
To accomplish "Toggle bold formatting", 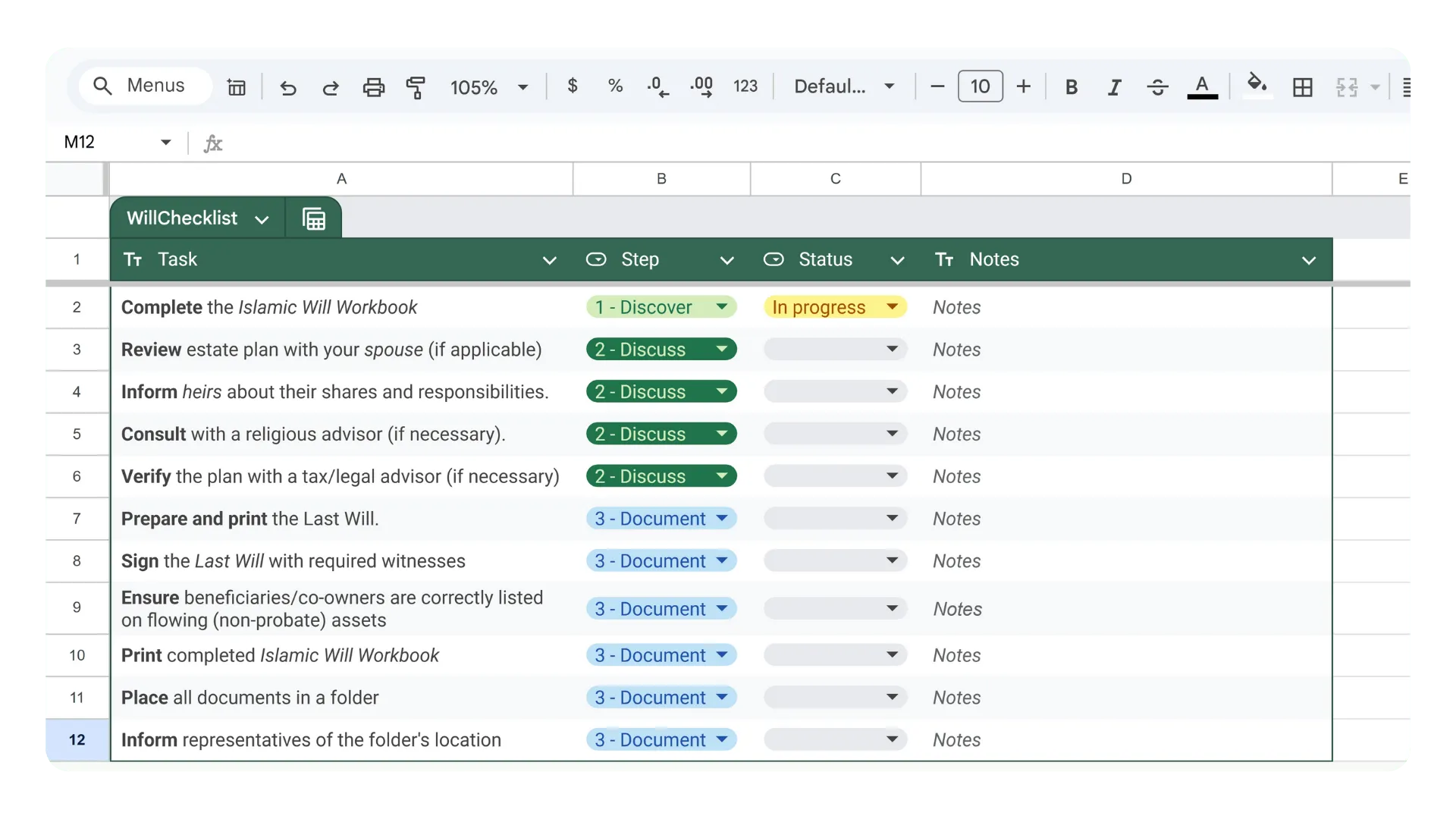I will click(x=1072, y=87).
